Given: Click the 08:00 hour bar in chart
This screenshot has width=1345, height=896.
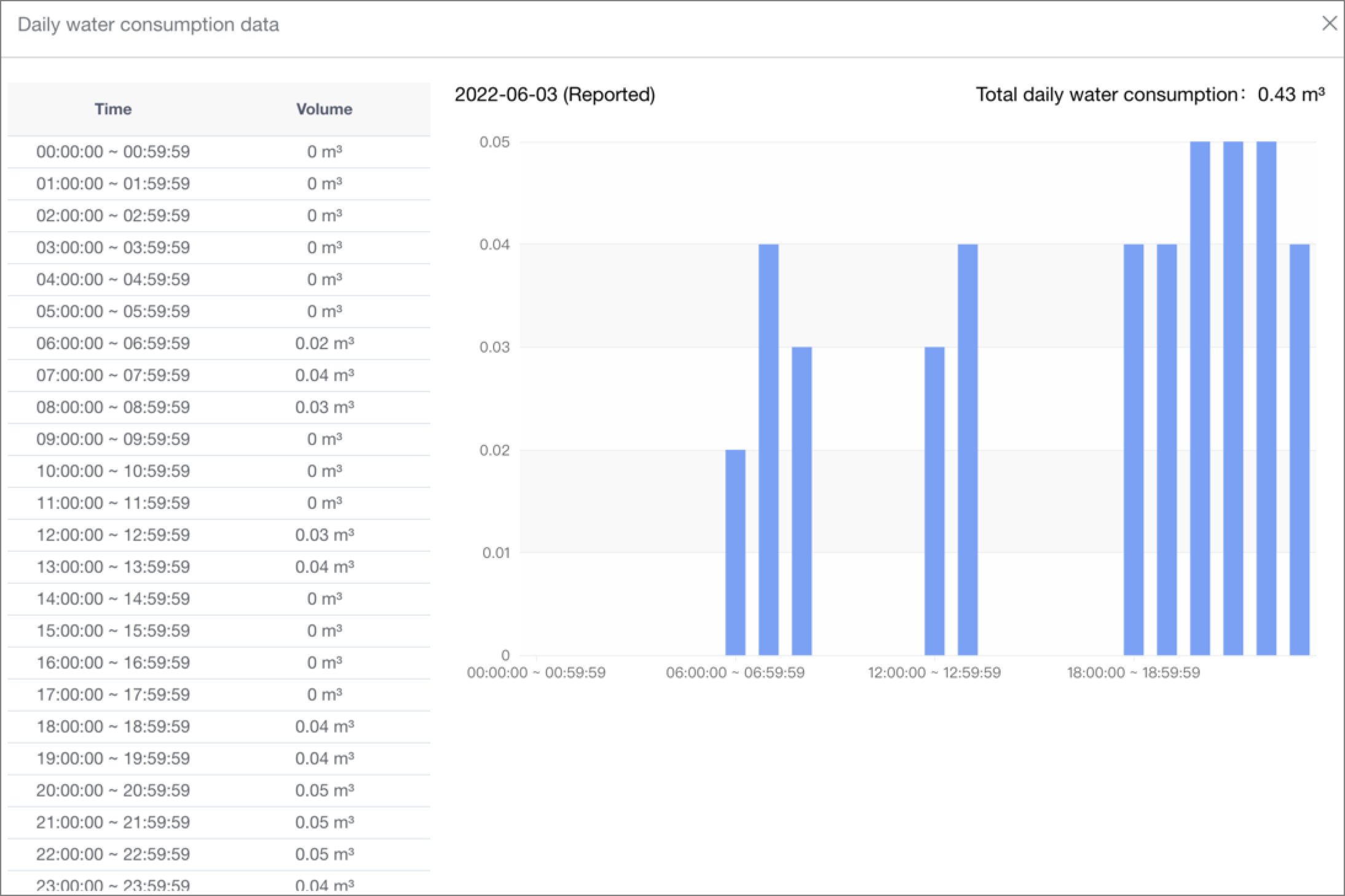Looking at the screenshot, I should 802,501.
